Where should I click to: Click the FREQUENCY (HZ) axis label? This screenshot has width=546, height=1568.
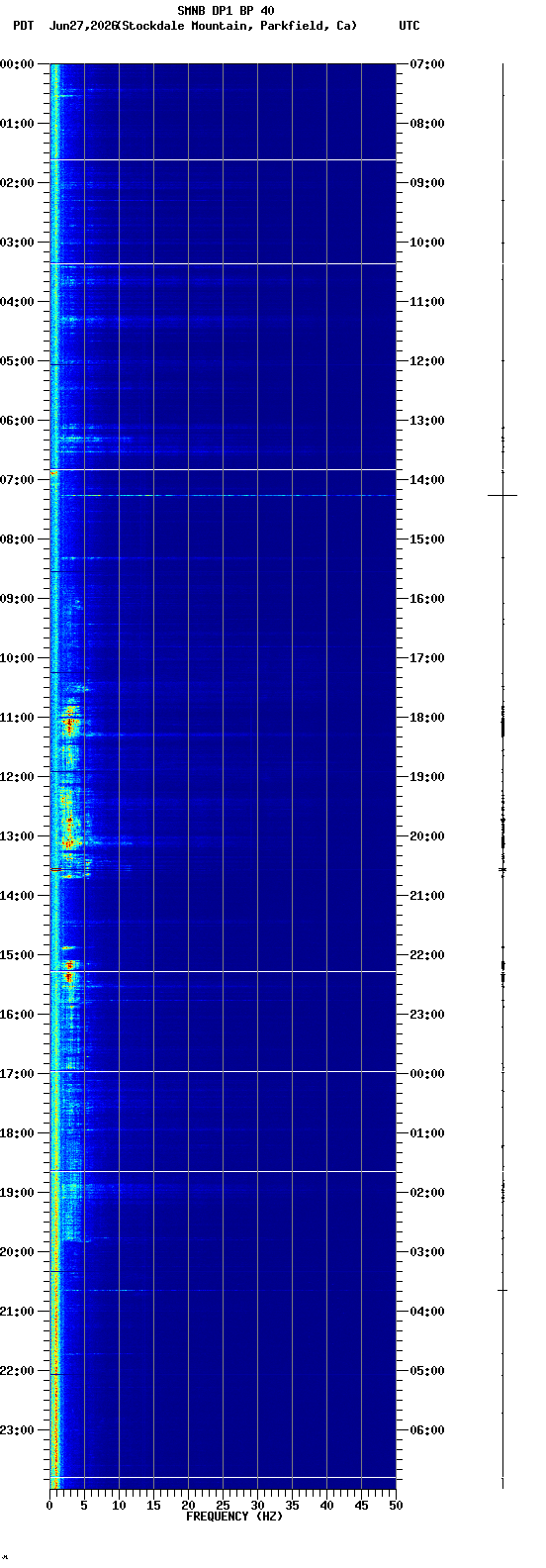(x=234, y=1516)
